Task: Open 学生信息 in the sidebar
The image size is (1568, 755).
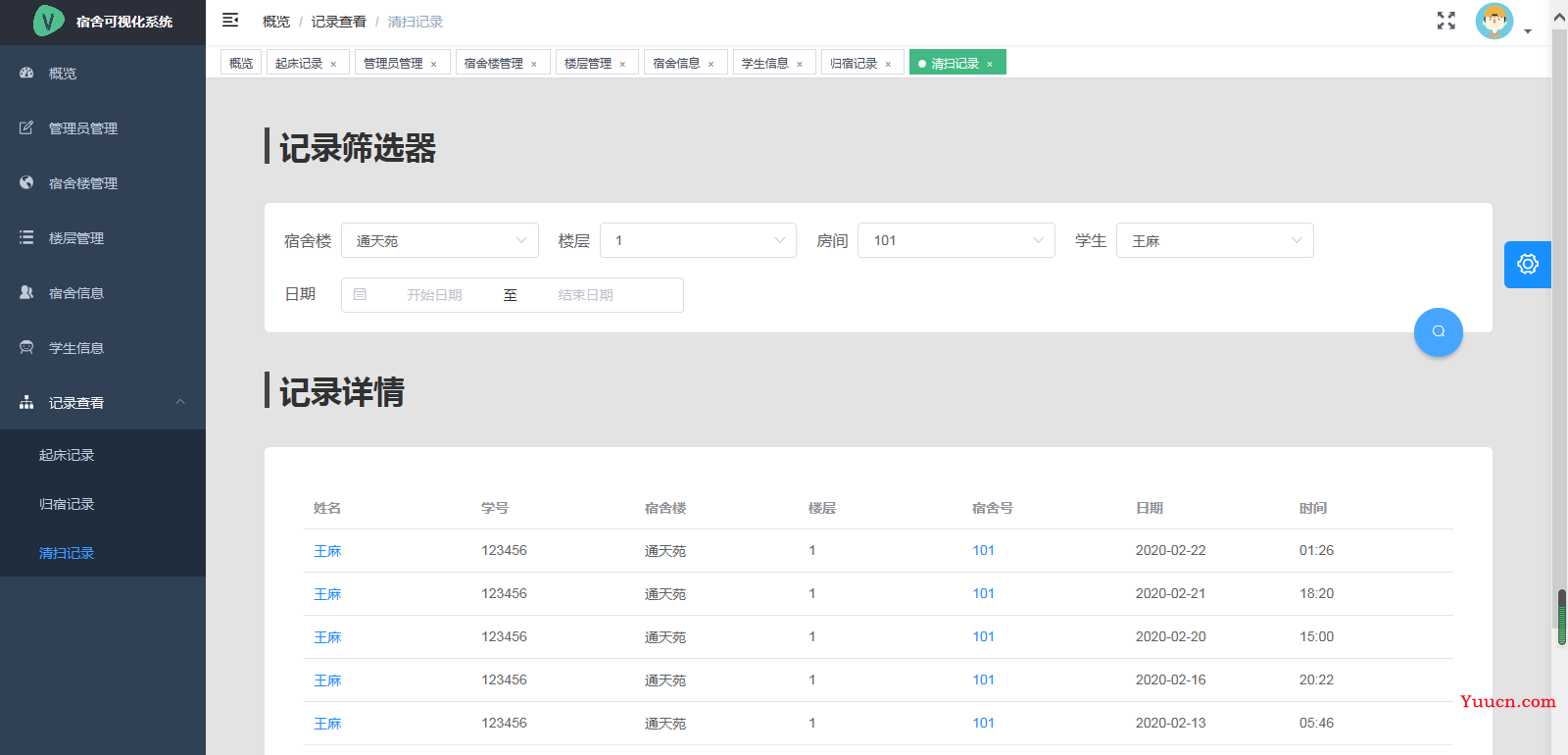Action: pyautogui.click(x=103, y=348)
